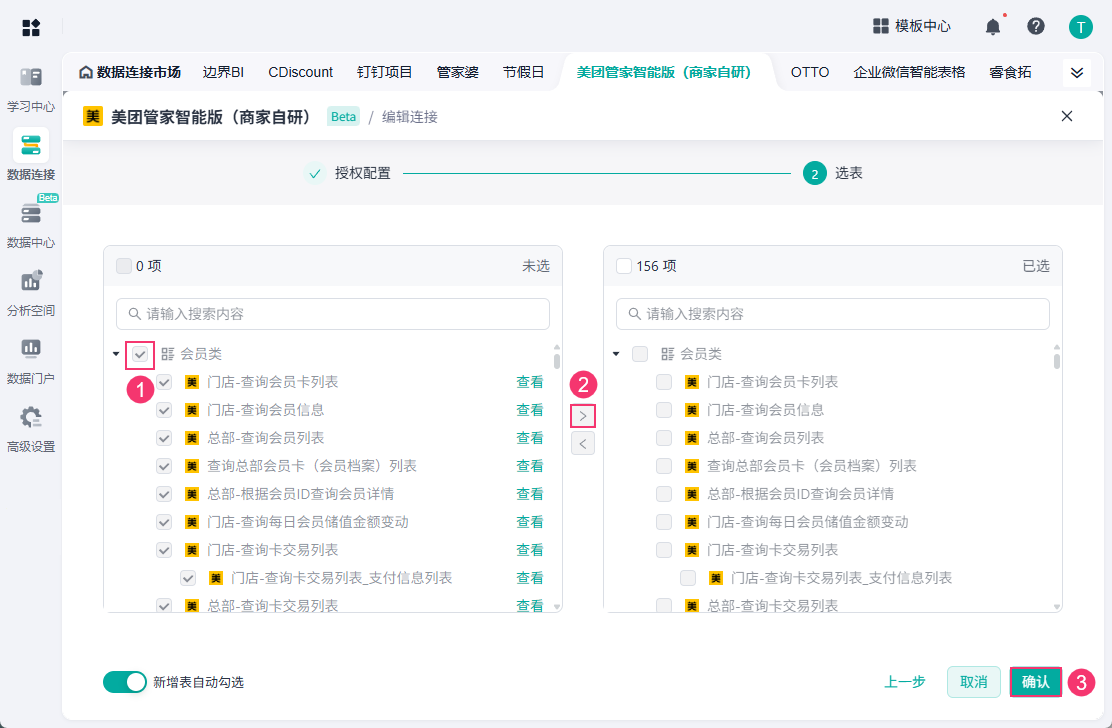Screen dimensions: 1112x728
Task: Click 查看 for 门店-查询会员卡列表
Action: 530,382
